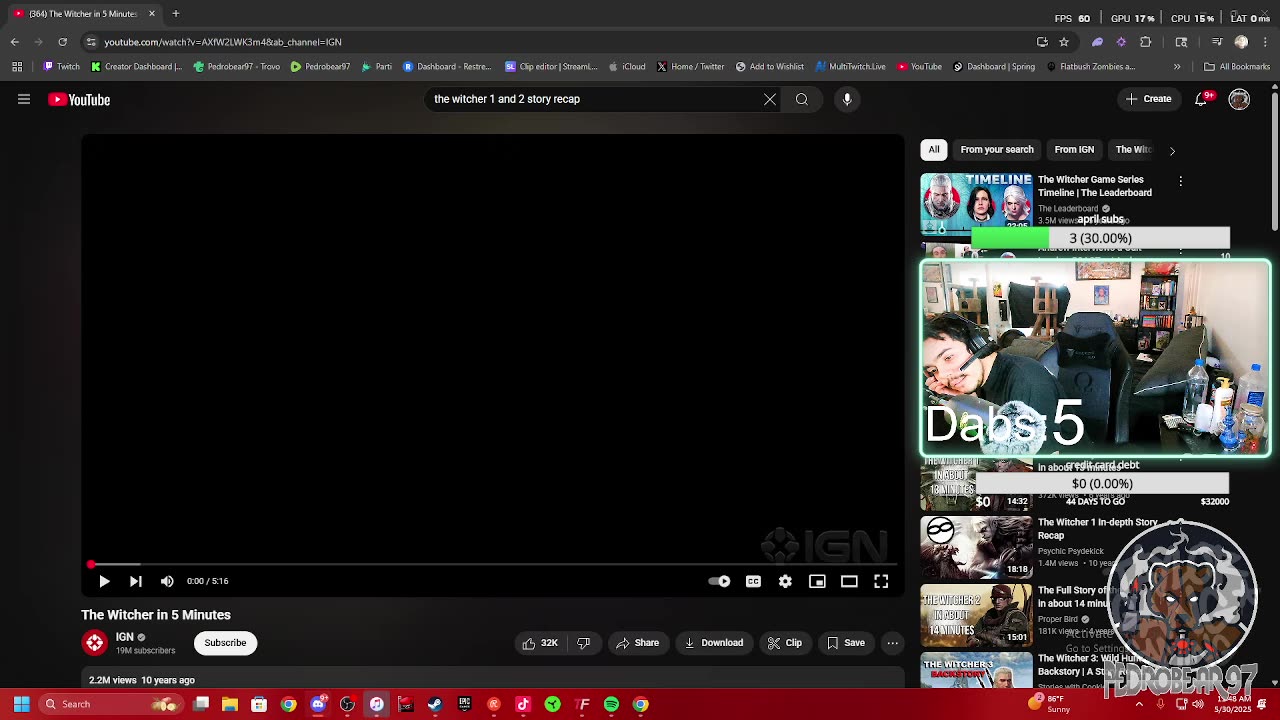Open the YouTube guide hamburger menu
1280x720 pixels.
[x=24, y=99]
